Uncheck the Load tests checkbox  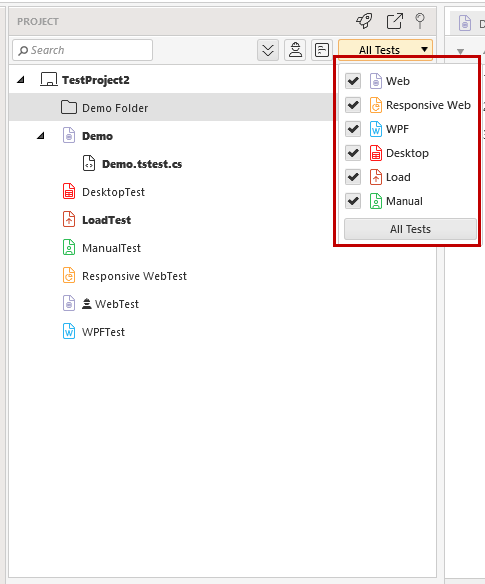353,177
